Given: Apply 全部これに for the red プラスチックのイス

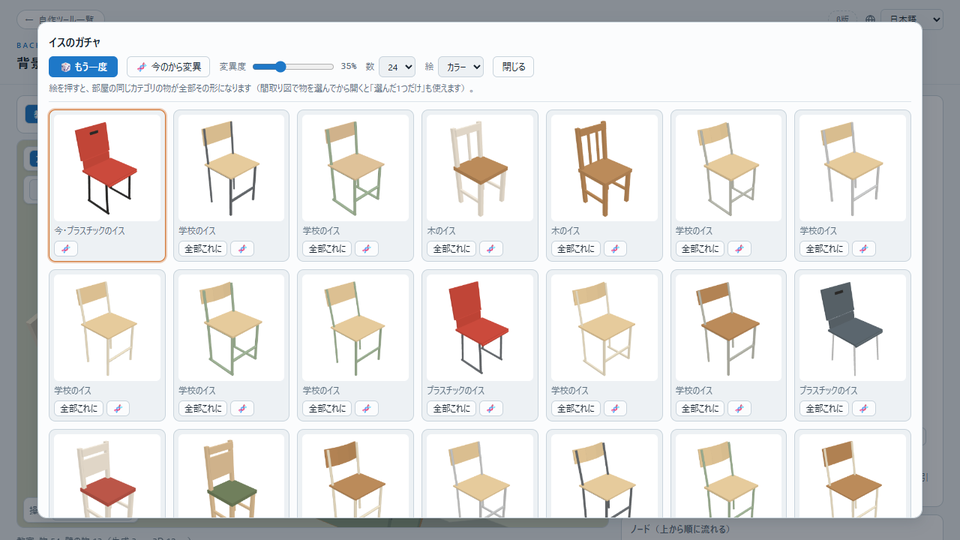Looking at the screenshot, I should pyautogui.click(x=452, y=408).
